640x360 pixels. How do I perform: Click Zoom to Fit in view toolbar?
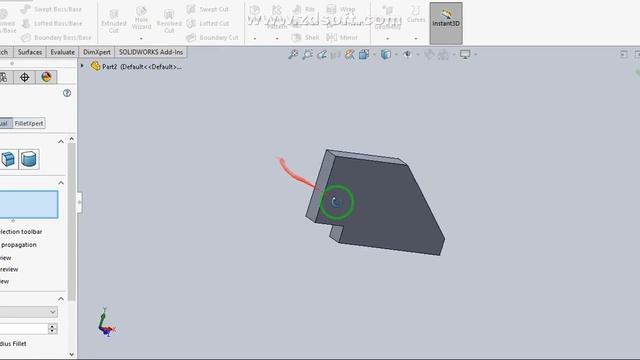[x=293, y=54]
